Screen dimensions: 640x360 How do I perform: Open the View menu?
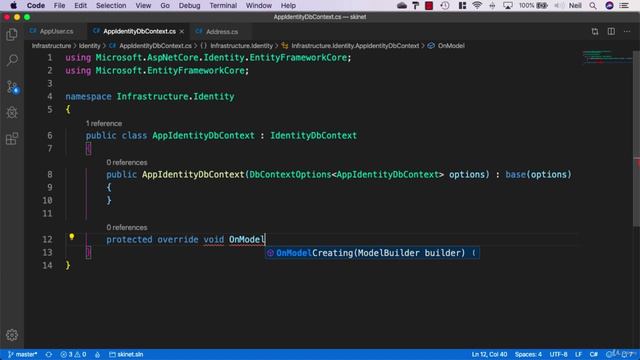click(143, 6)
